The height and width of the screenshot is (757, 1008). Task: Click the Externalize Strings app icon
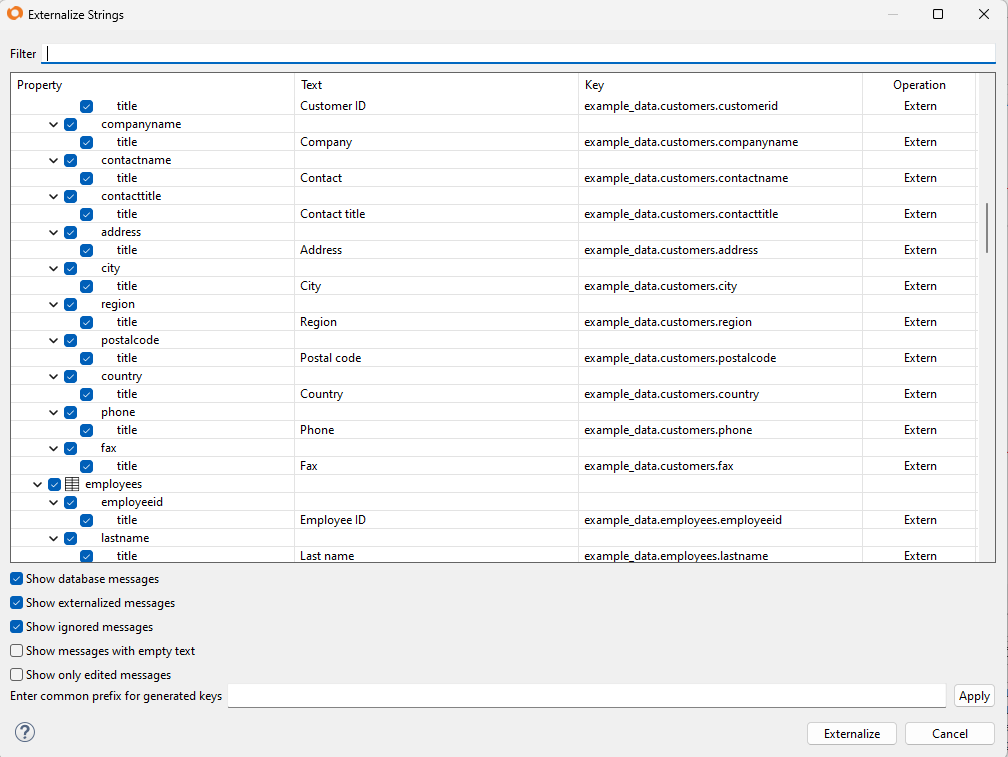coord(15,13)
